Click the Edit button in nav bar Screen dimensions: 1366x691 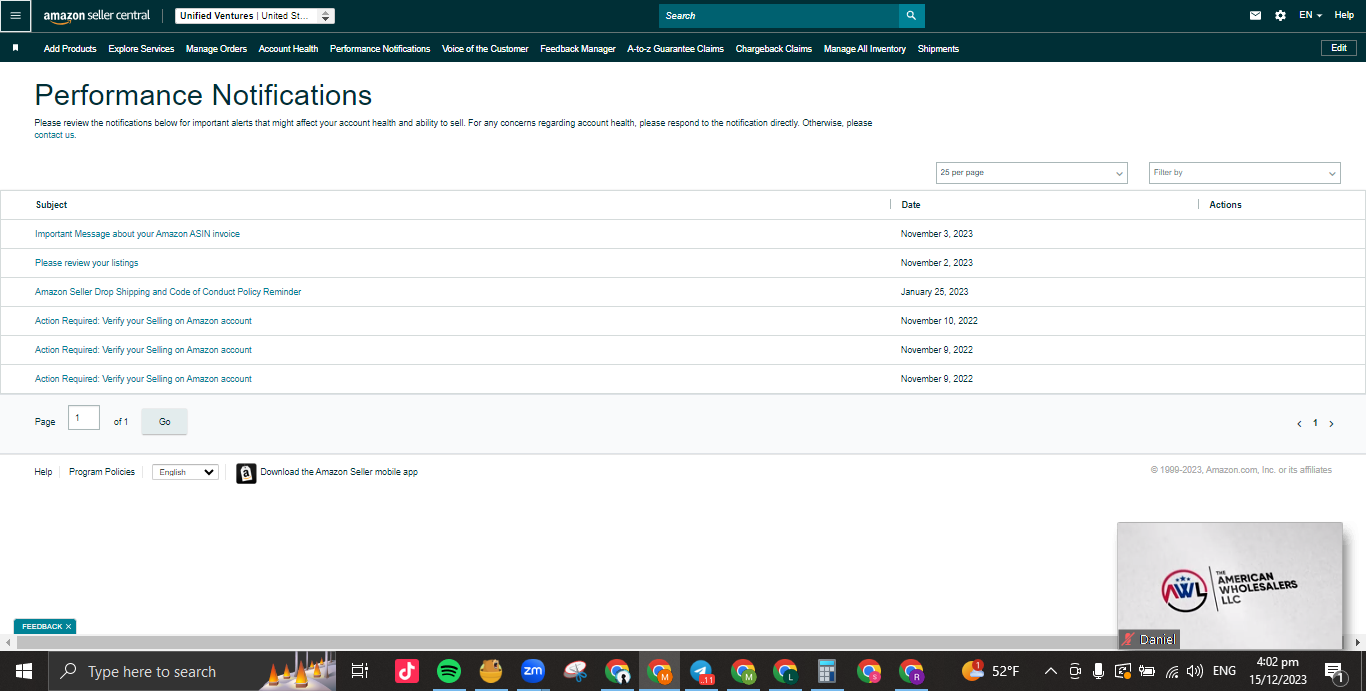(x=1339, y=48)
